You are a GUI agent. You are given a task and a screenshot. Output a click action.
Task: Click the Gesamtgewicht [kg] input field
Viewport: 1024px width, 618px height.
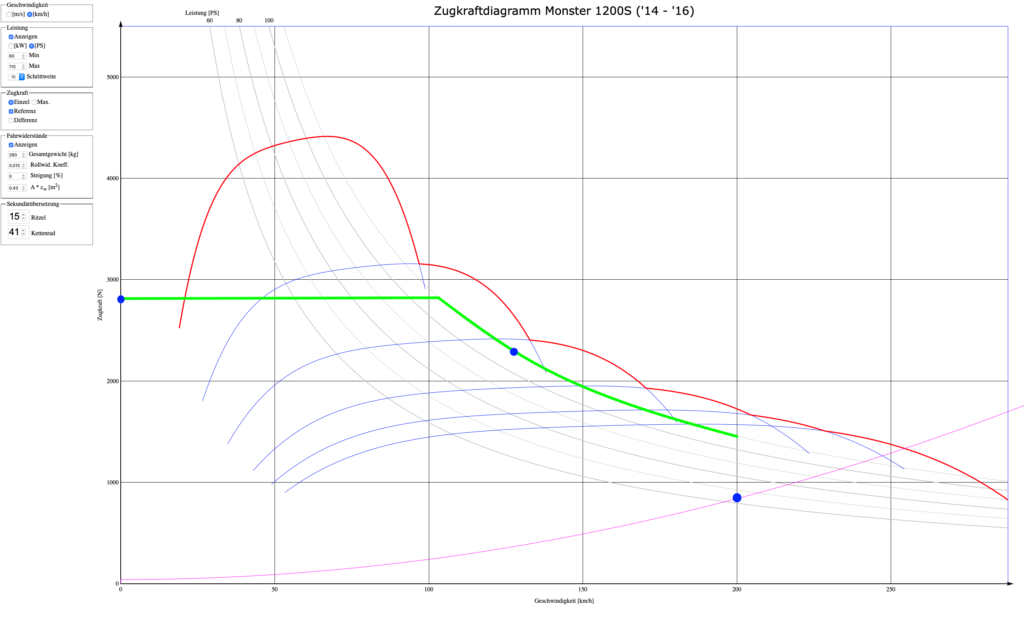point(17,155)
